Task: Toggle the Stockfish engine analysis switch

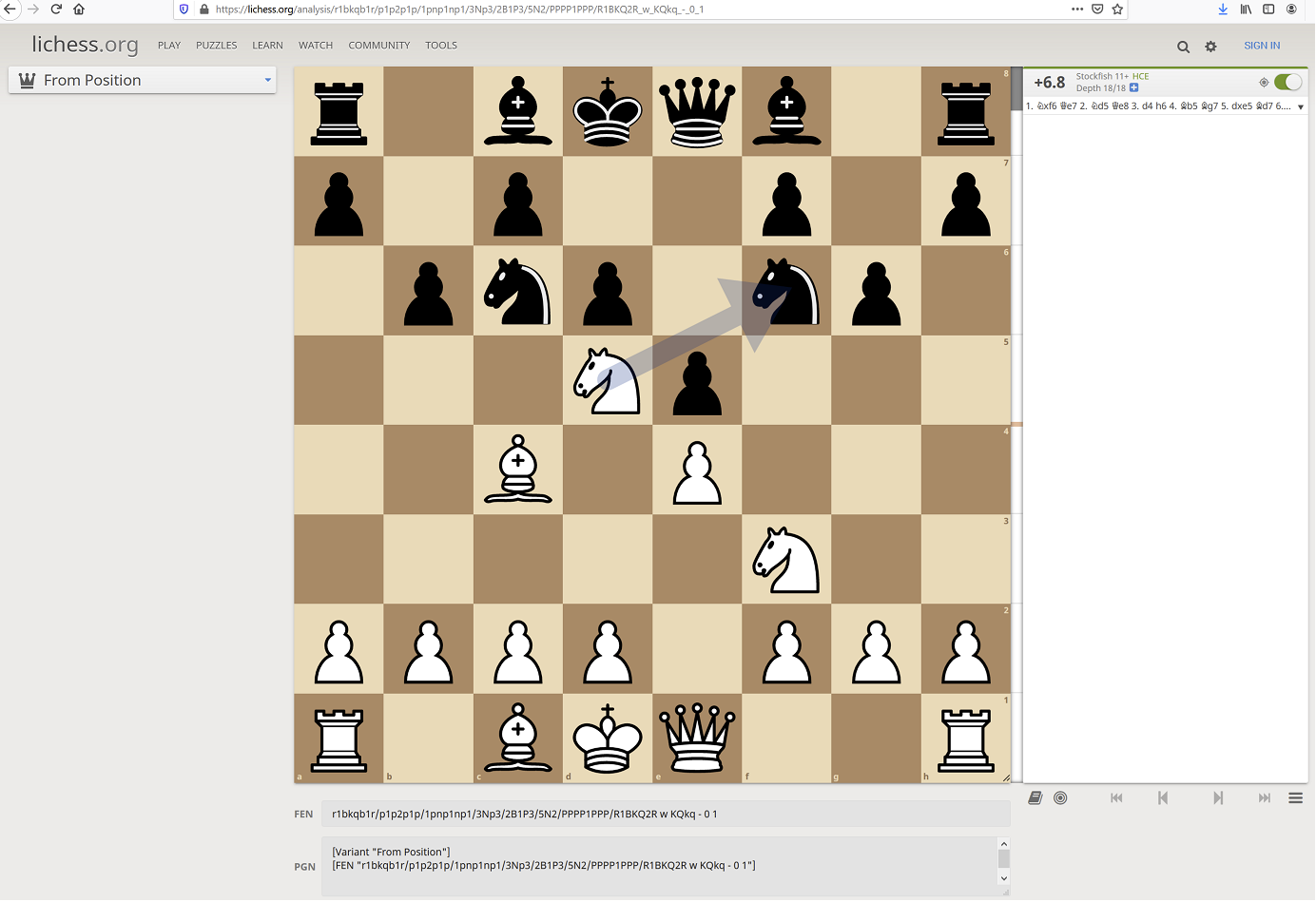Action: 1287,82
